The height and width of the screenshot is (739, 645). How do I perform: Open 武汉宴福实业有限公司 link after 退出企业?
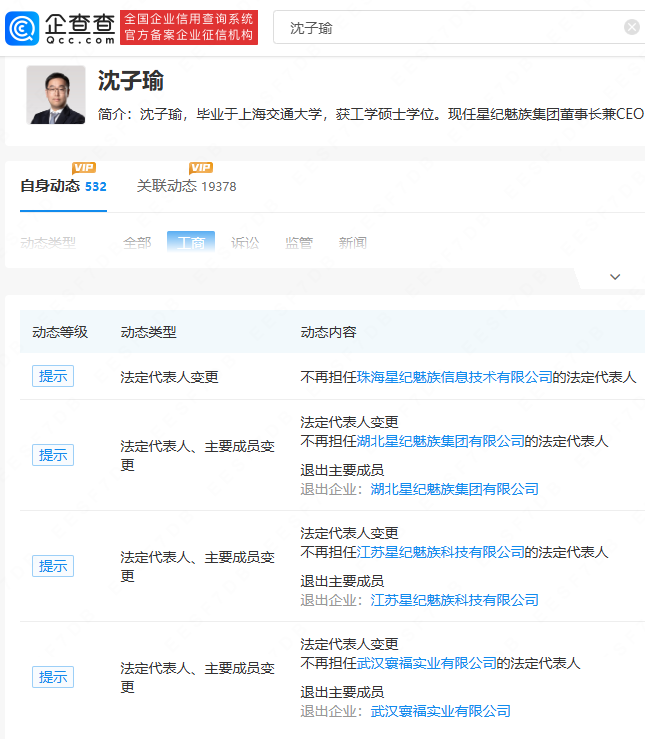pos(441,711)
